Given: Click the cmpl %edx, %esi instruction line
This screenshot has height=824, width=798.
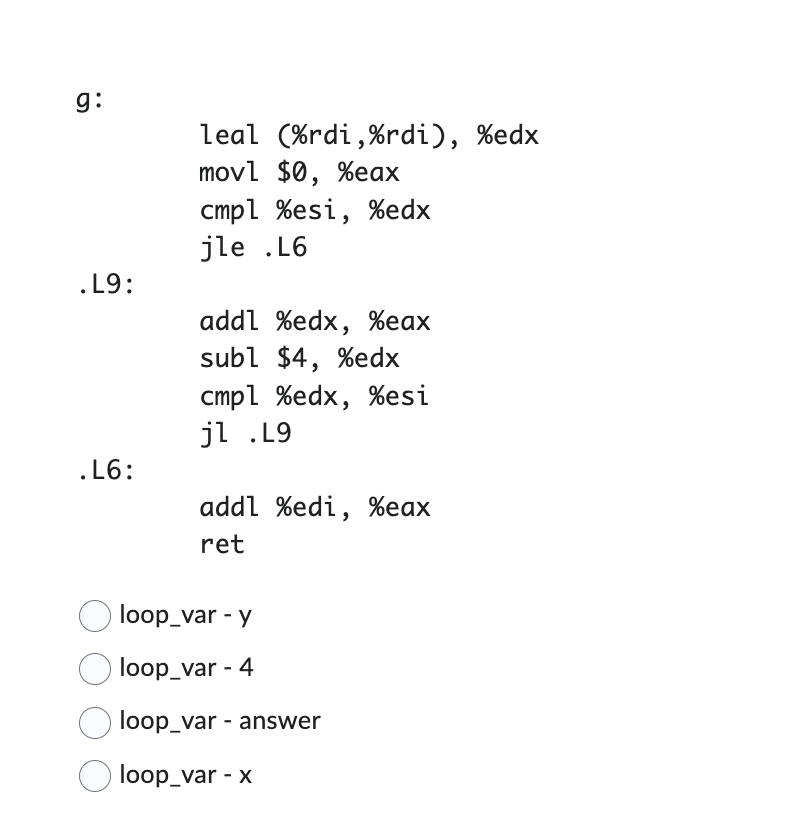Looking at the screenshot, I should pyautogui.click(x=314, y=397).
